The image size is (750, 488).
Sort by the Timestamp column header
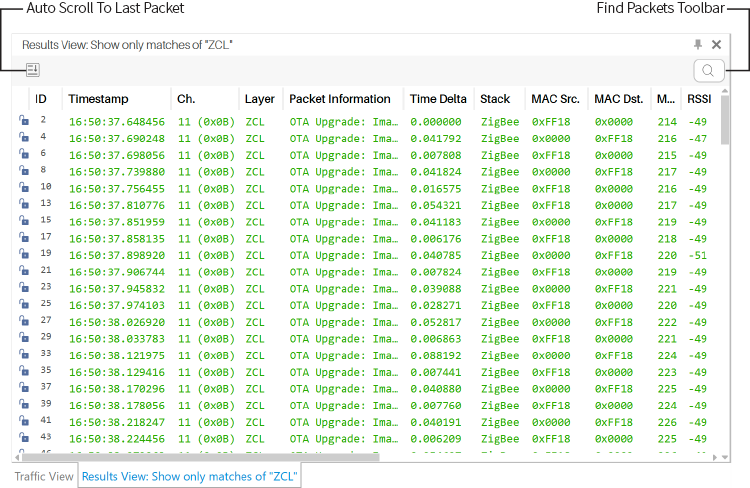tap(116, 99)
